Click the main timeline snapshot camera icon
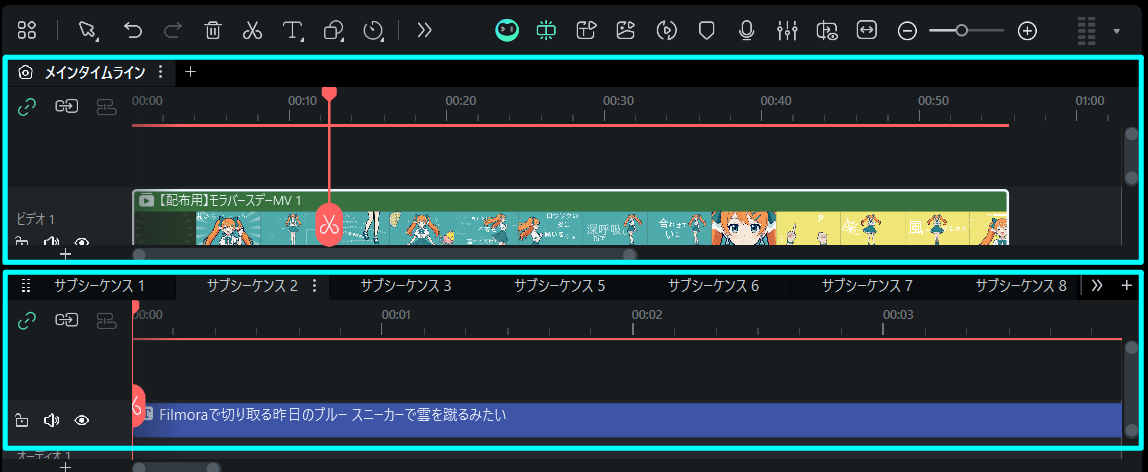 (26, 72)
